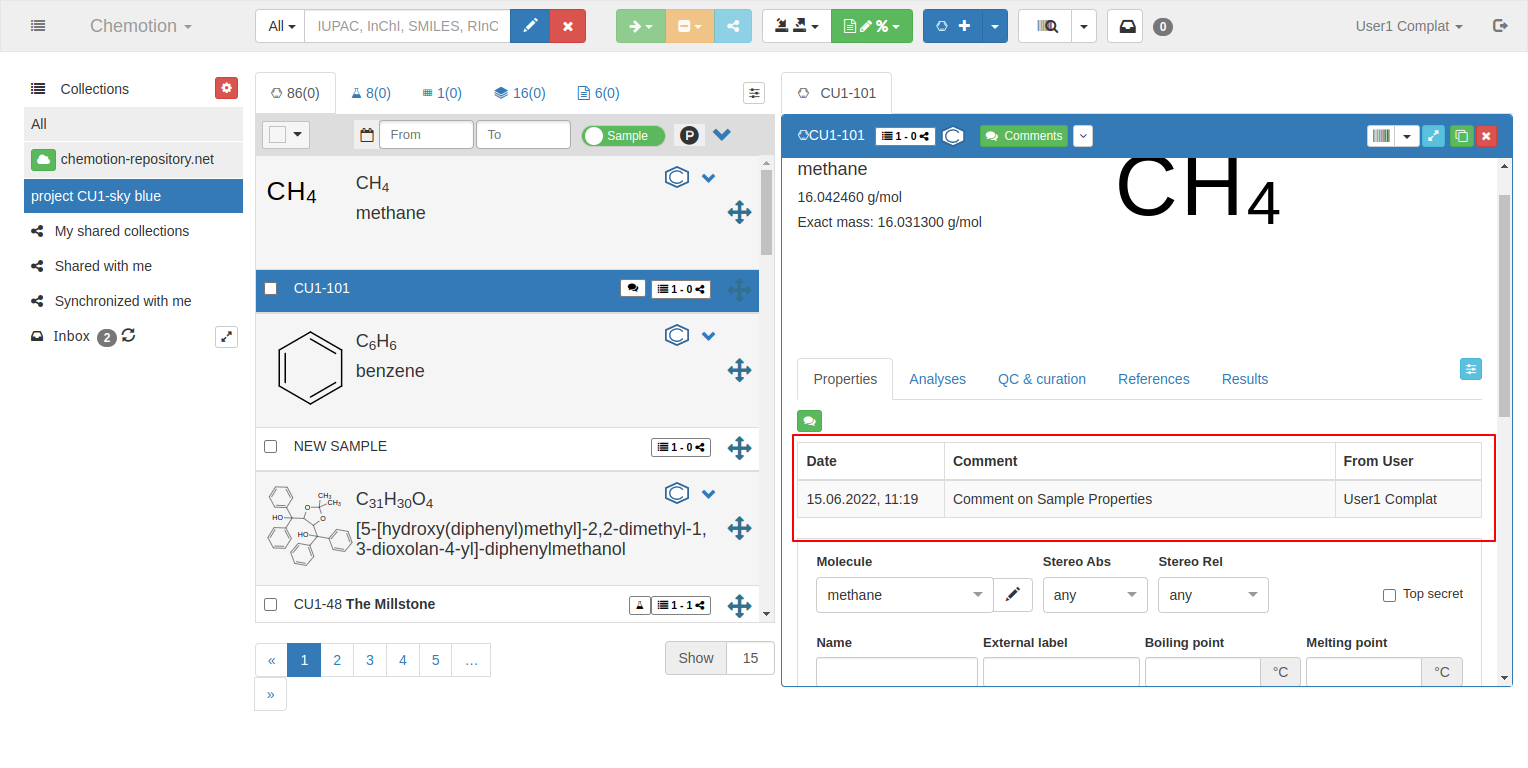
Task: Click the share icon in the top toolbar
Action: [x=733, y=26]
